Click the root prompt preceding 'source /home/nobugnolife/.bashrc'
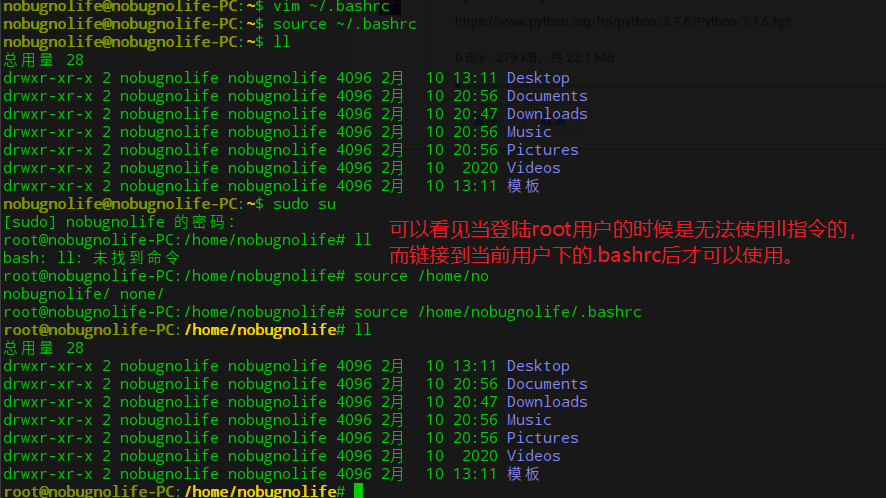This screenshot has width=886, height=498. 174,312
